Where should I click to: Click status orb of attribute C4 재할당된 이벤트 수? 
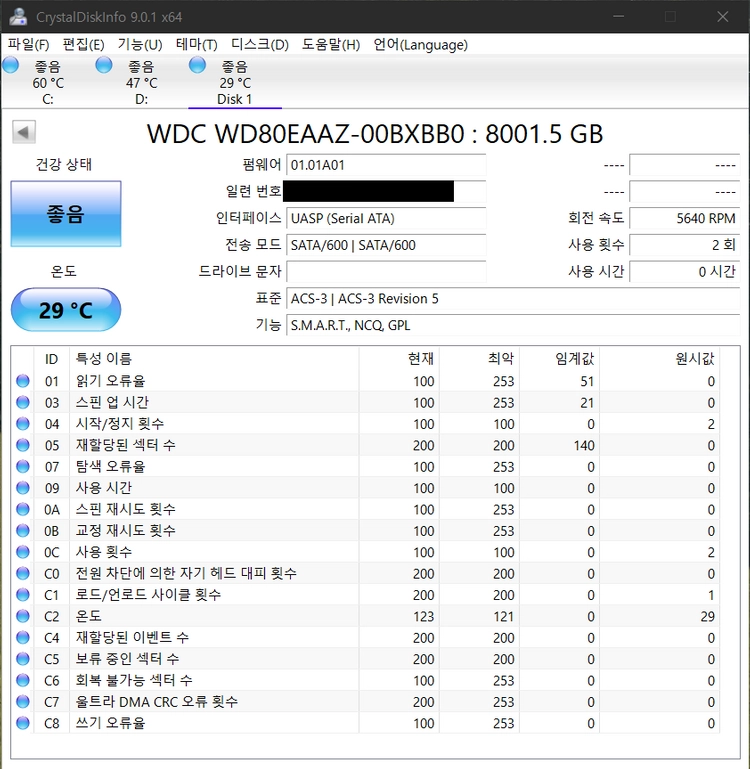click(x=23, y=638)
